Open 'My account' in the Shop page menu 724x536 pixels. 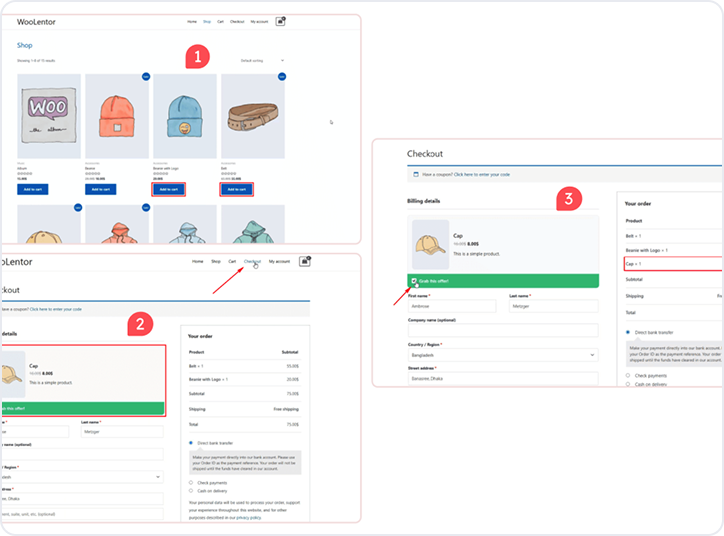pos(260,21)
